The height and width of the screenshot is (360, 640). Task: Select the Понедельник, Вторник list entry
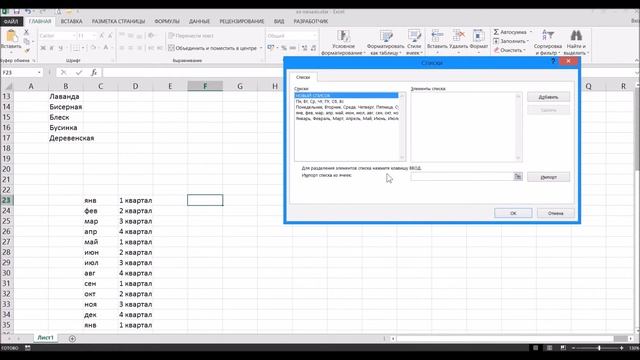coord(346,107)
